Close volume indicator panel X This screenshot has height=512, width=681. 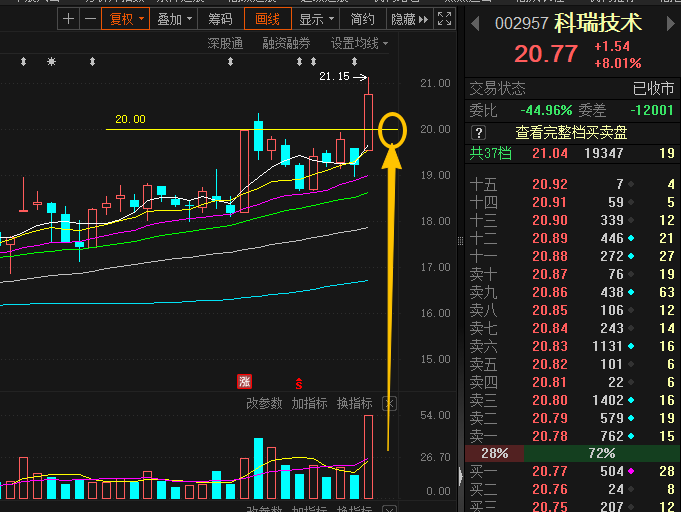[x=389, y=404]
